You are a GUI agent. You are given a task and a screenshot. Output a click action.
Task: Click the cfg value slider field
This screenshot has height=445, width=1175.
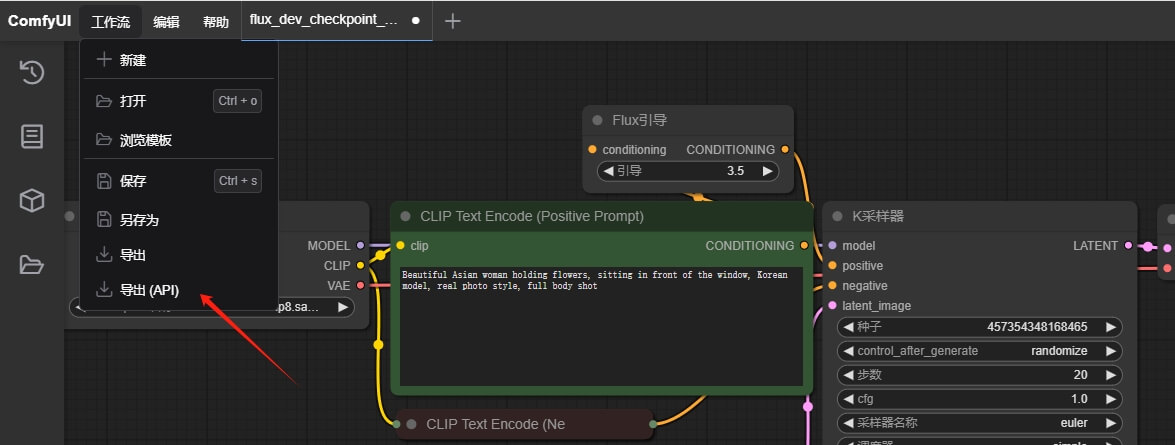[x=979, y=399]
